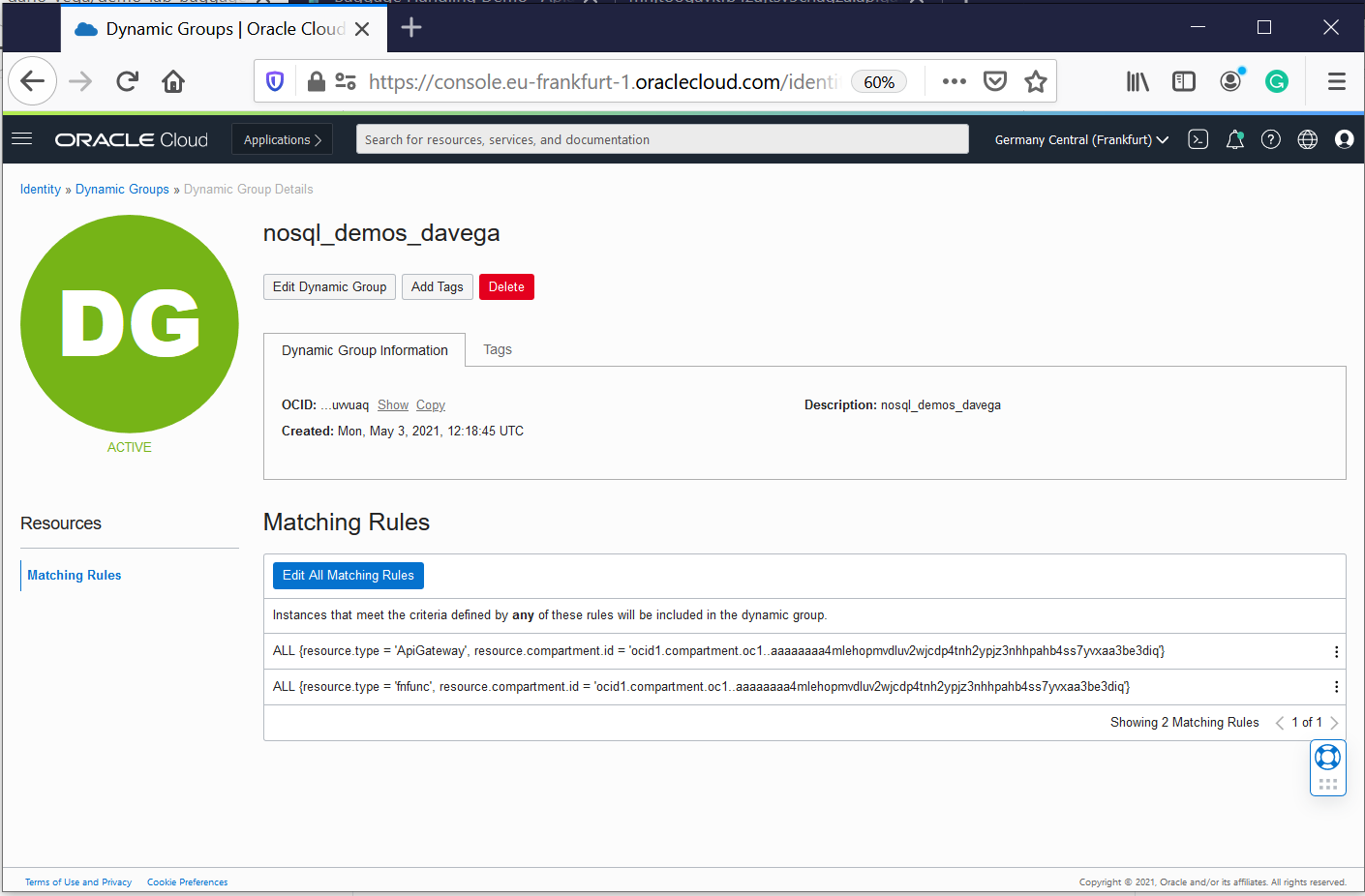The image size is (1365, 896).
Task: Click the support lifebuoy help icon
Action: (x=1327, y=757)
